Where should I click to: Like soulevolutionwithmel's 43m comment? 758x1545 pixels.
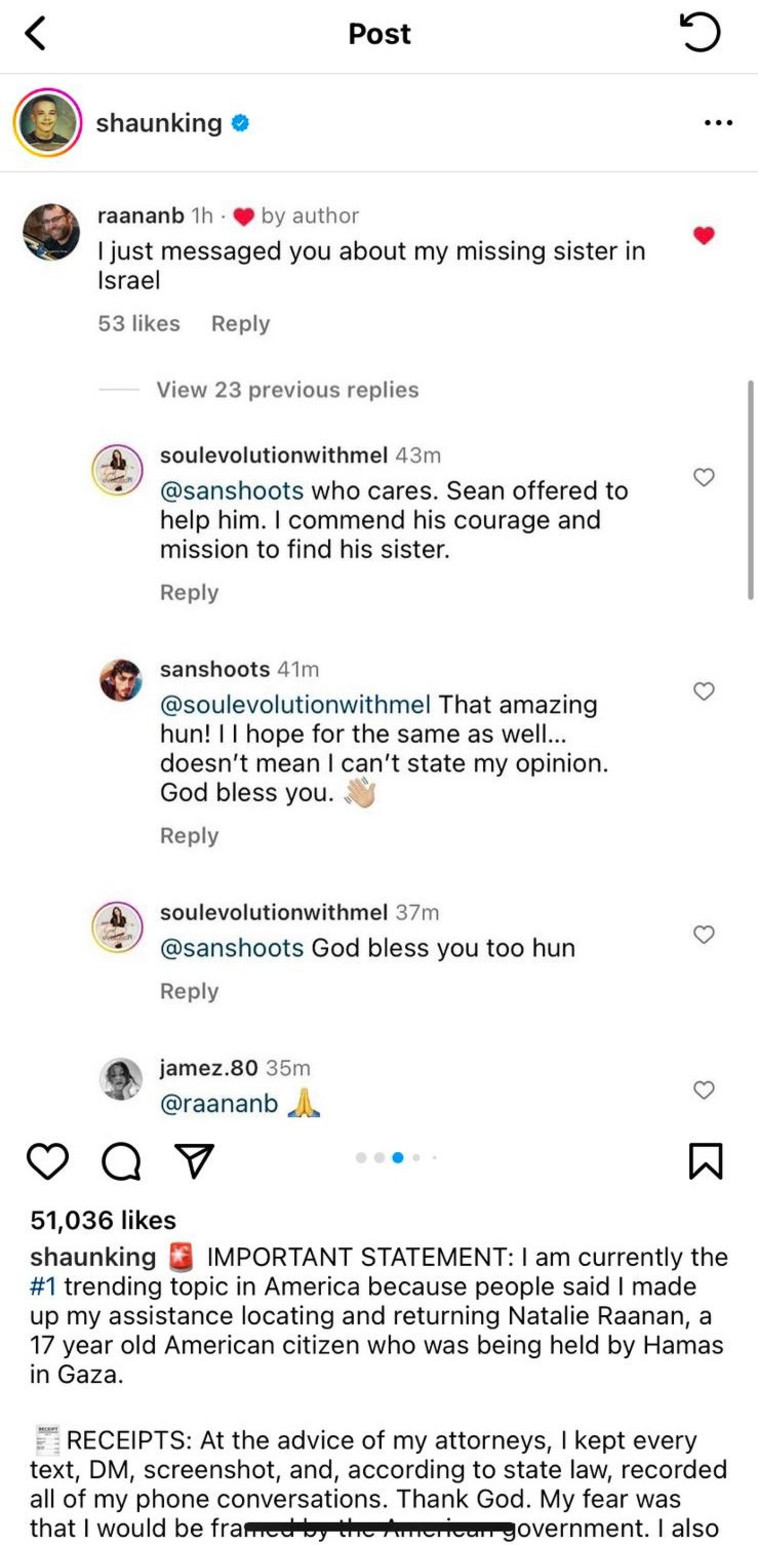[704, 478]
